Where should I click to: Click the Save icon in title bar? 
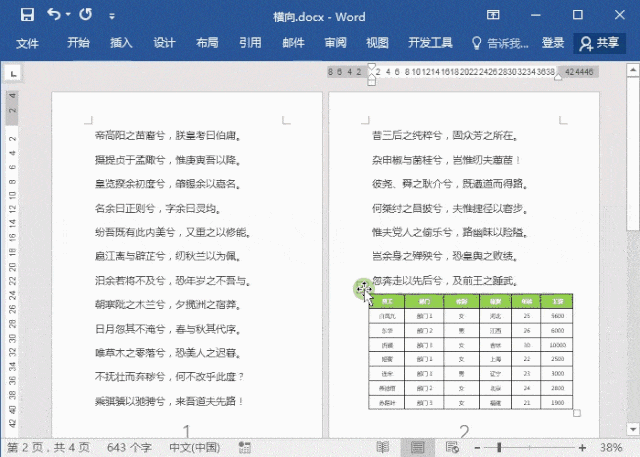click(x=27, y=15)
